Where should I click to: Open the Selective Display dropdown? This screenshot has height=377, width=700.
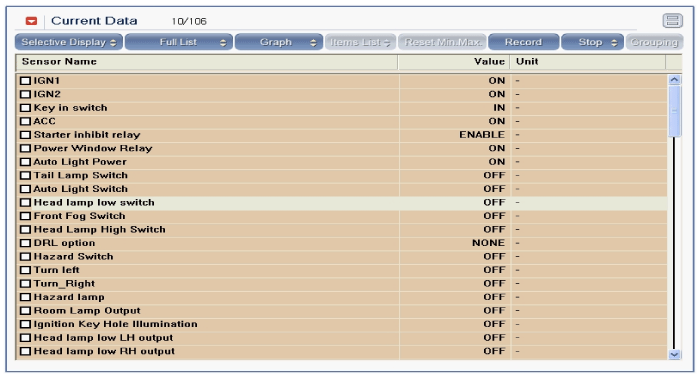[68, 42]
